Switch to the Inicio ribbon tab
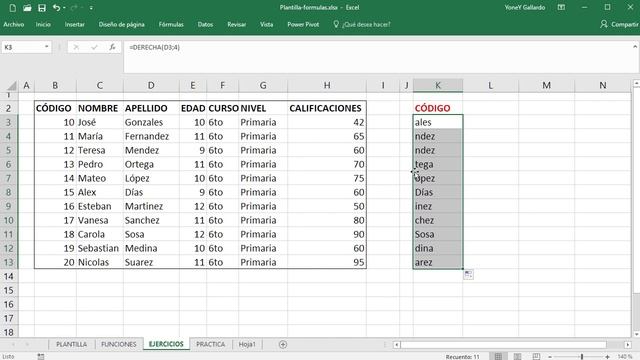 click(43, 24)
